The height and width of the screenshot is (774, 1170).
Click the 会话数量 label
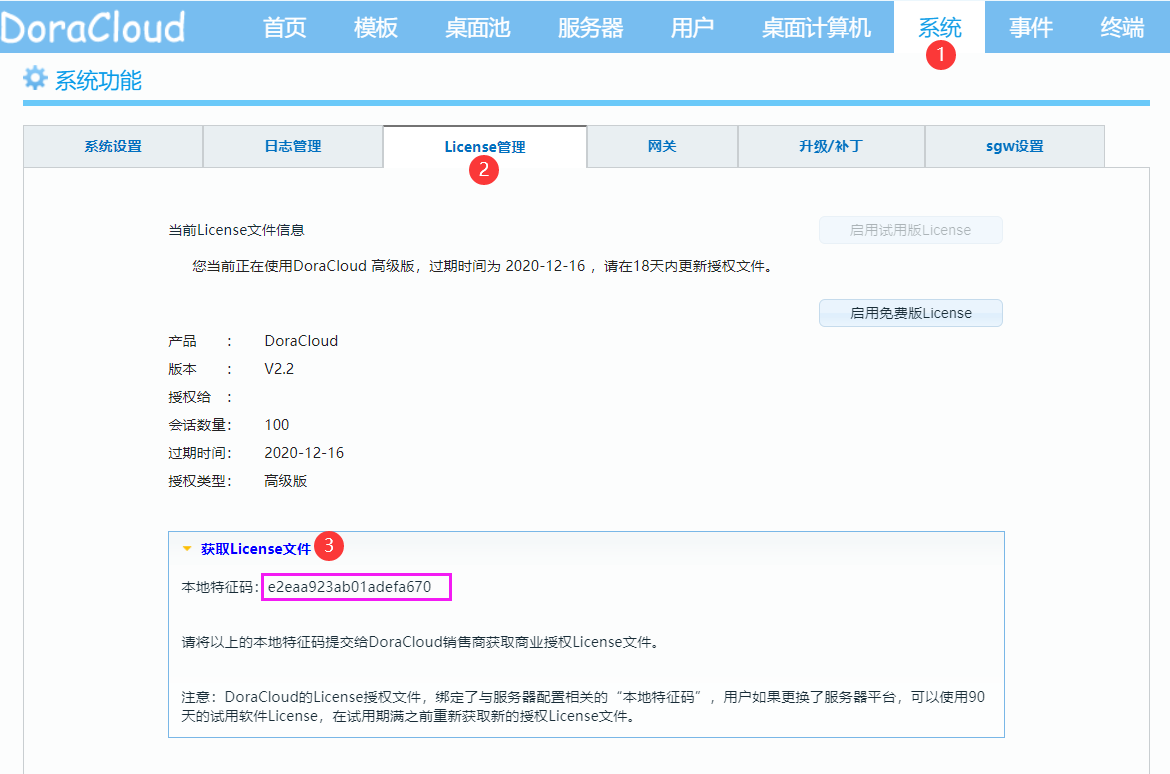200,425
